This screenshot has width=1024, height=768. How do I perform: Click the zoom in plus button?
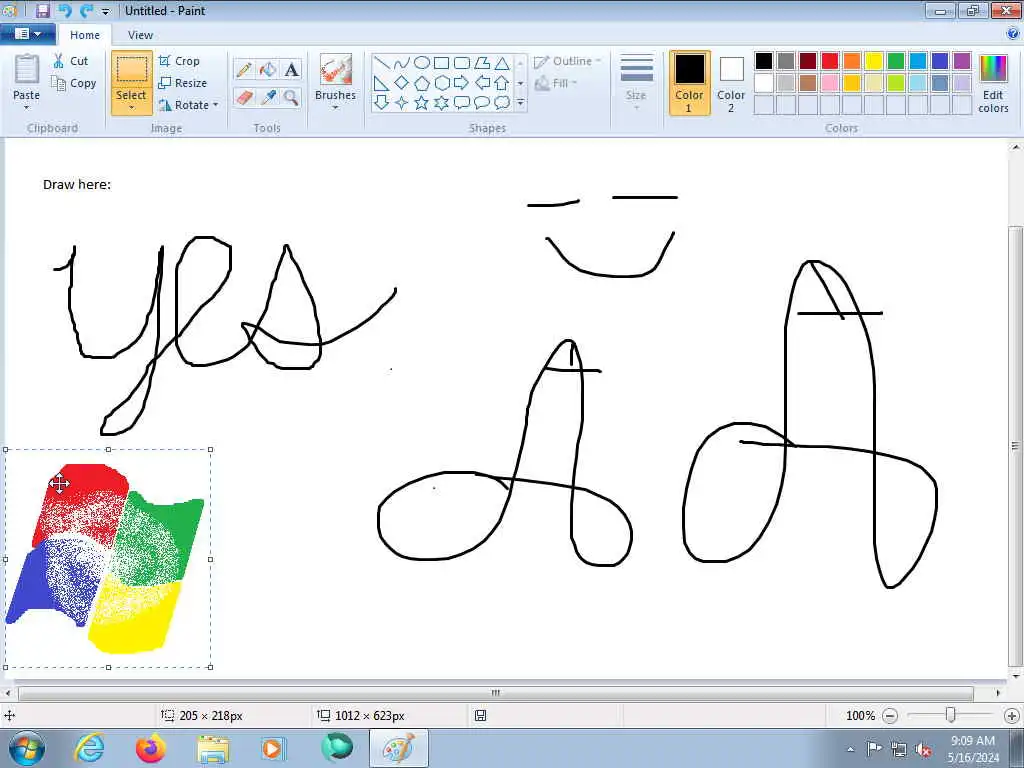1012,716
